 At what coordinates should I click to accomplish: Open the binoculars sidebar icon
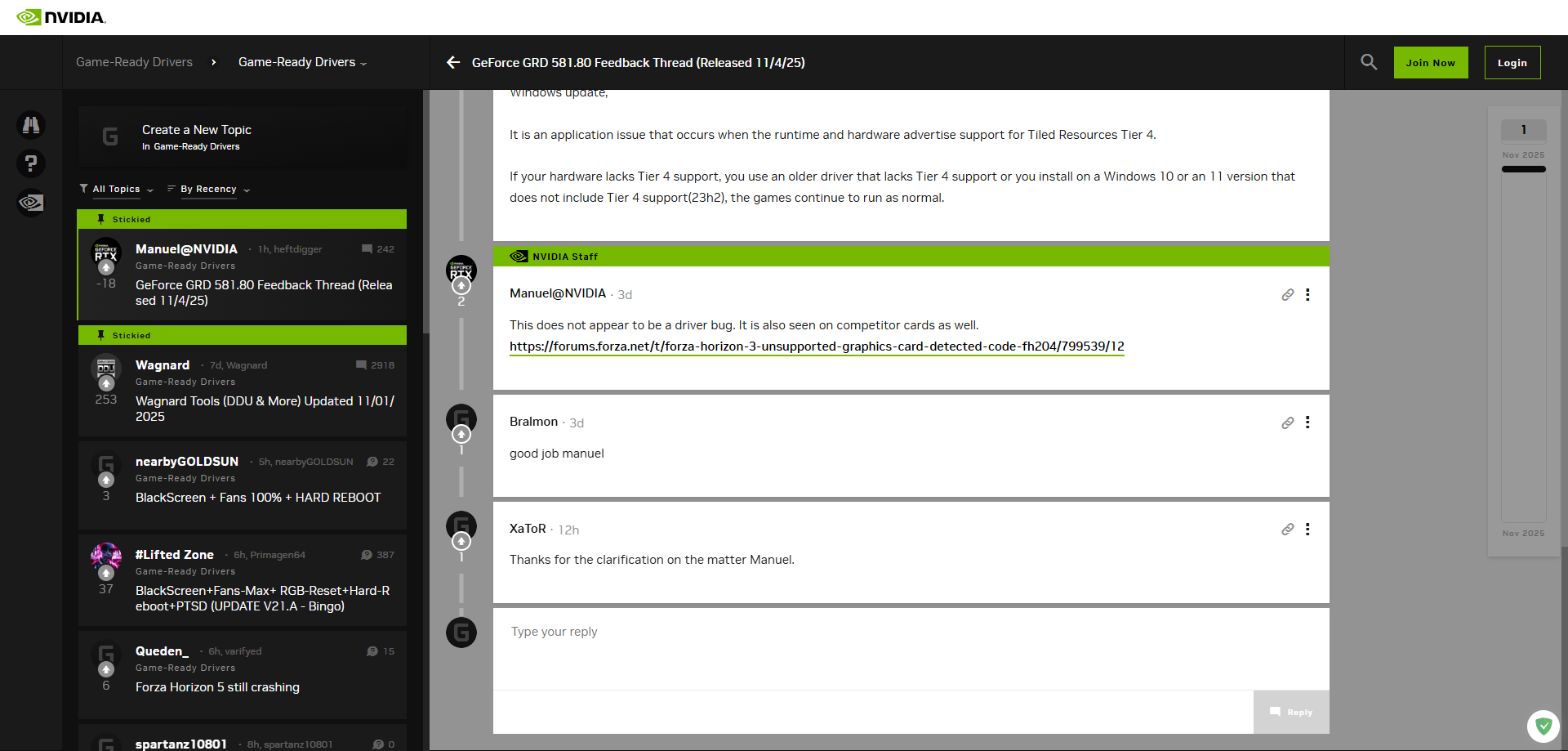[x=31, y=125]
